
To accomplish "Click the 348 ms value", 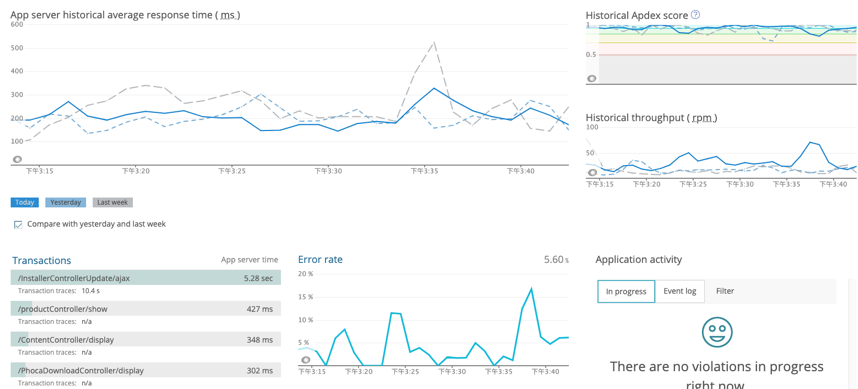I will tap(259, 340).
